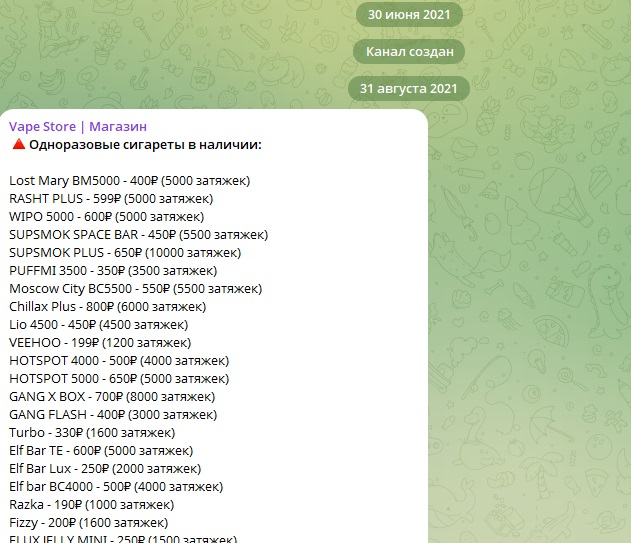Select the Fizzy - 200₽ line
The height and width of the screenshot is (543, 631).
tap(89, 523)
